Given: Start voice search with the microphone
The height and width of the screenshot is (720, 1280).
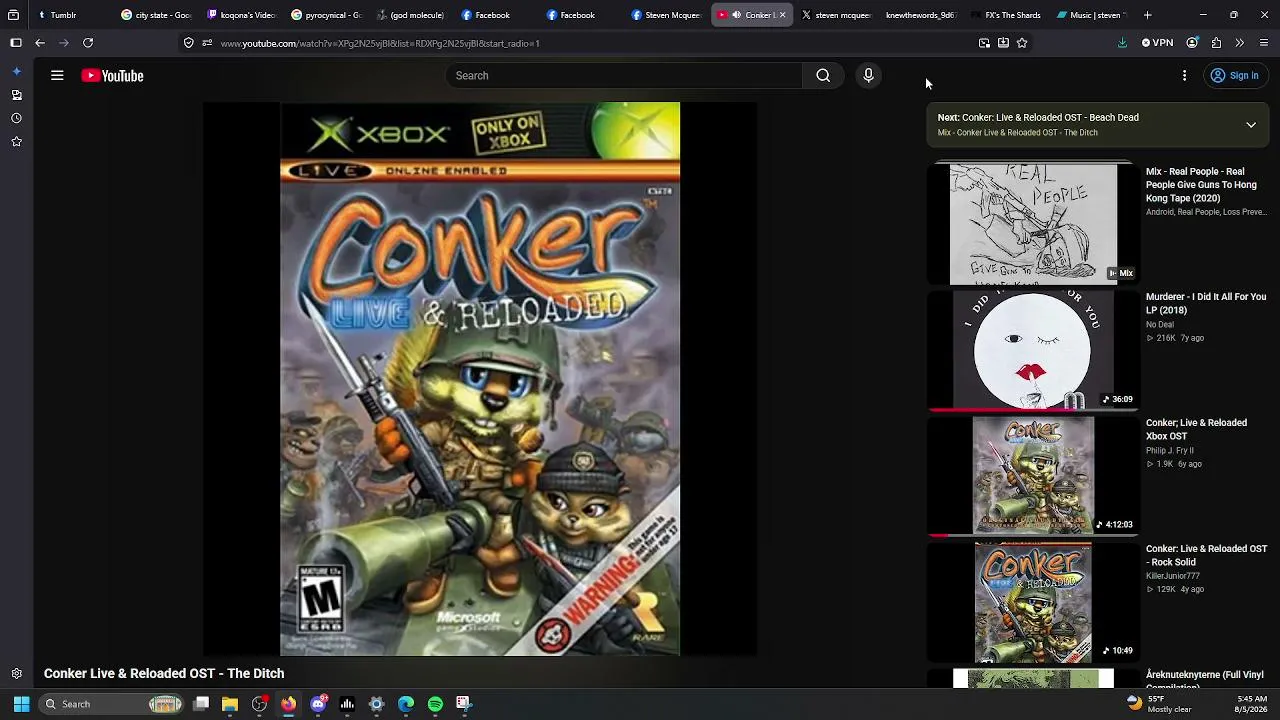Looking at the screenshot, I should (868, 76).
